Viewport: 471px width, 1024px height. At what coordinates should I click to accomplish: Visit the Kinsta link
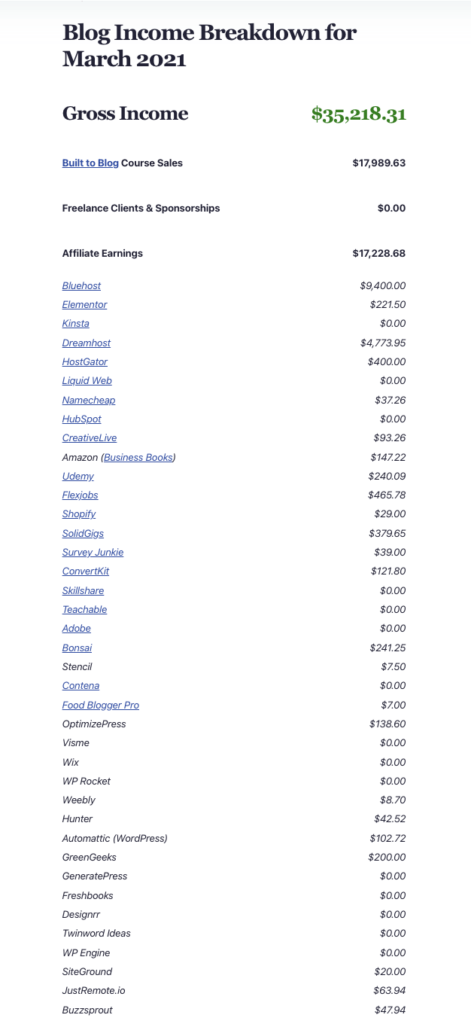tap(76, 323)
